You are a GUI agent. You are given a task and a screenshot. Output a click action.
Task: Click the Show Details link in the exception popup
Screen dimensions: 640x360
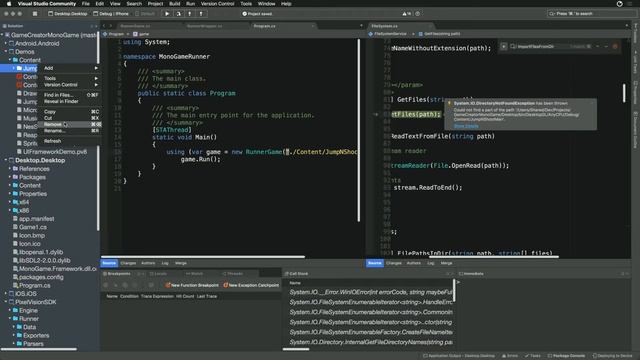466,126
